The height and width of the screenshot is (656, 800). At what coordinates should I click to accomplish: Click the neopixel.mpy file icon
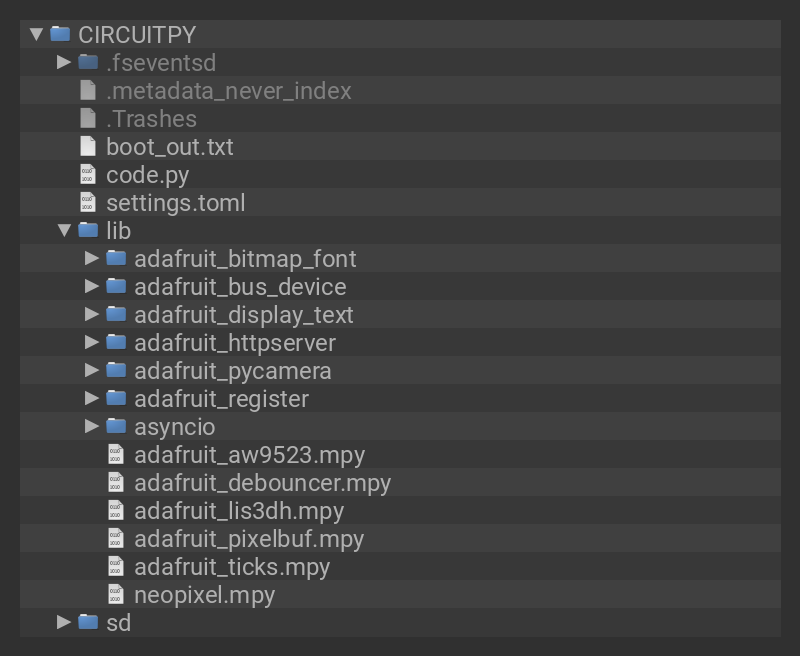click(116, 594)
